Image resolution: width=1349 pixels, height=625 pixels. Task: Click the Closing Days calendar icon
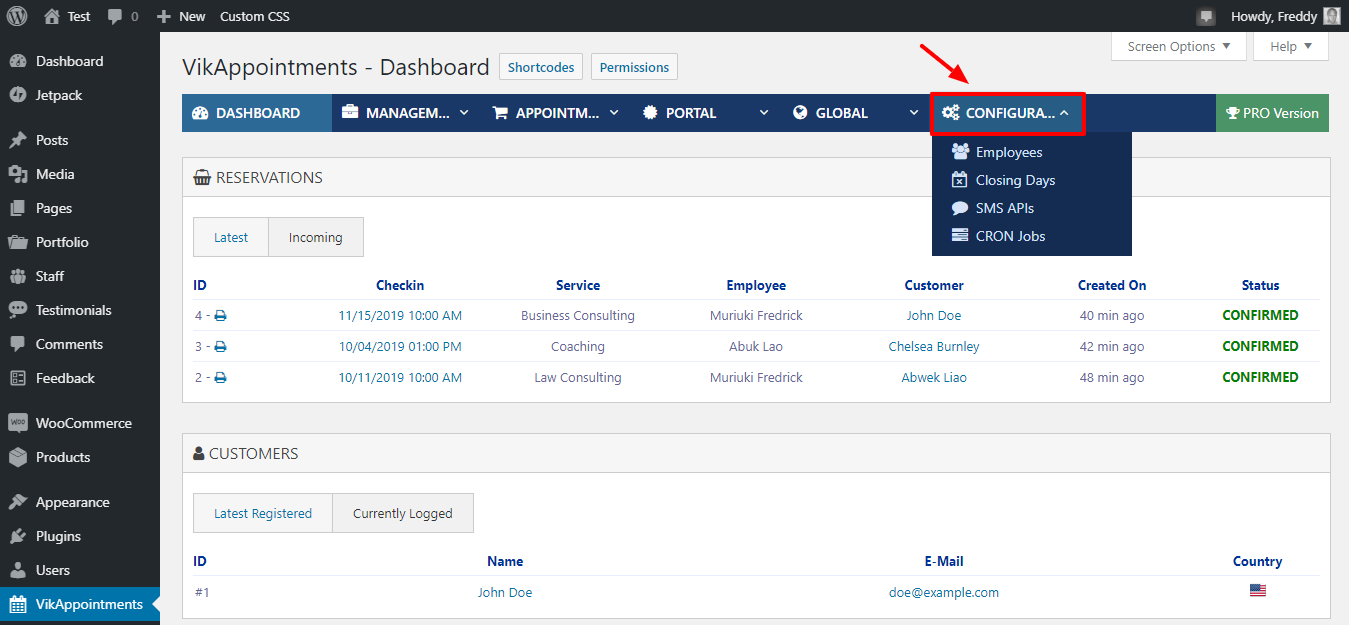pos(960,180)
